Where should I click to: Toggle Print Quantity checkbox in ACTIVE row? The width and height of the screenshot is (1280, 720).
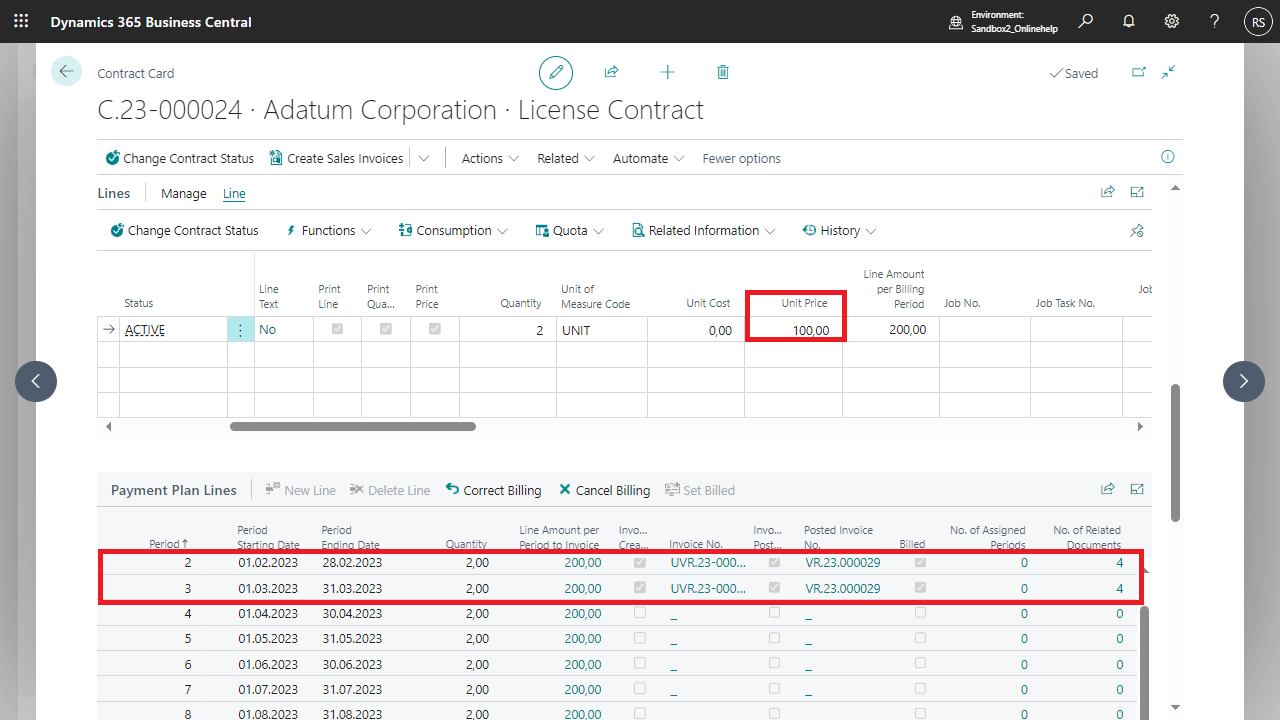tap(386, 329)
